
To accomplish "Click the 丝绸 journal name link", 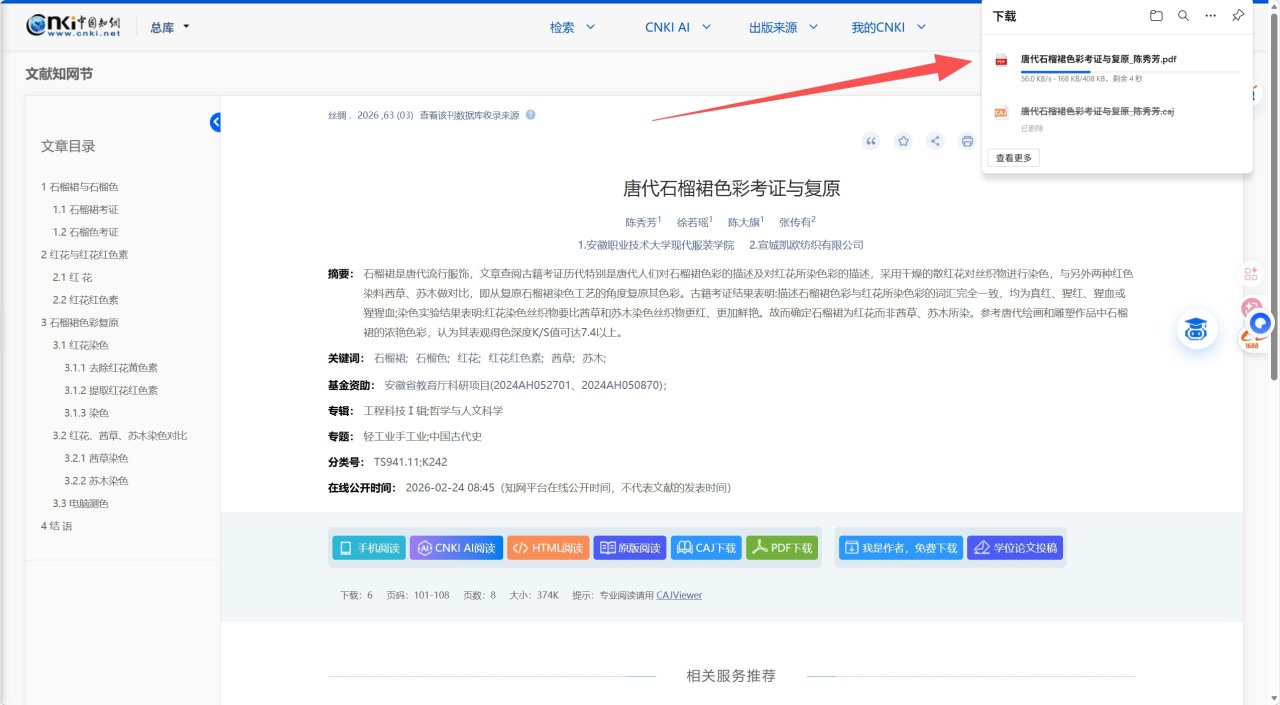I will [x=338, y=115].
